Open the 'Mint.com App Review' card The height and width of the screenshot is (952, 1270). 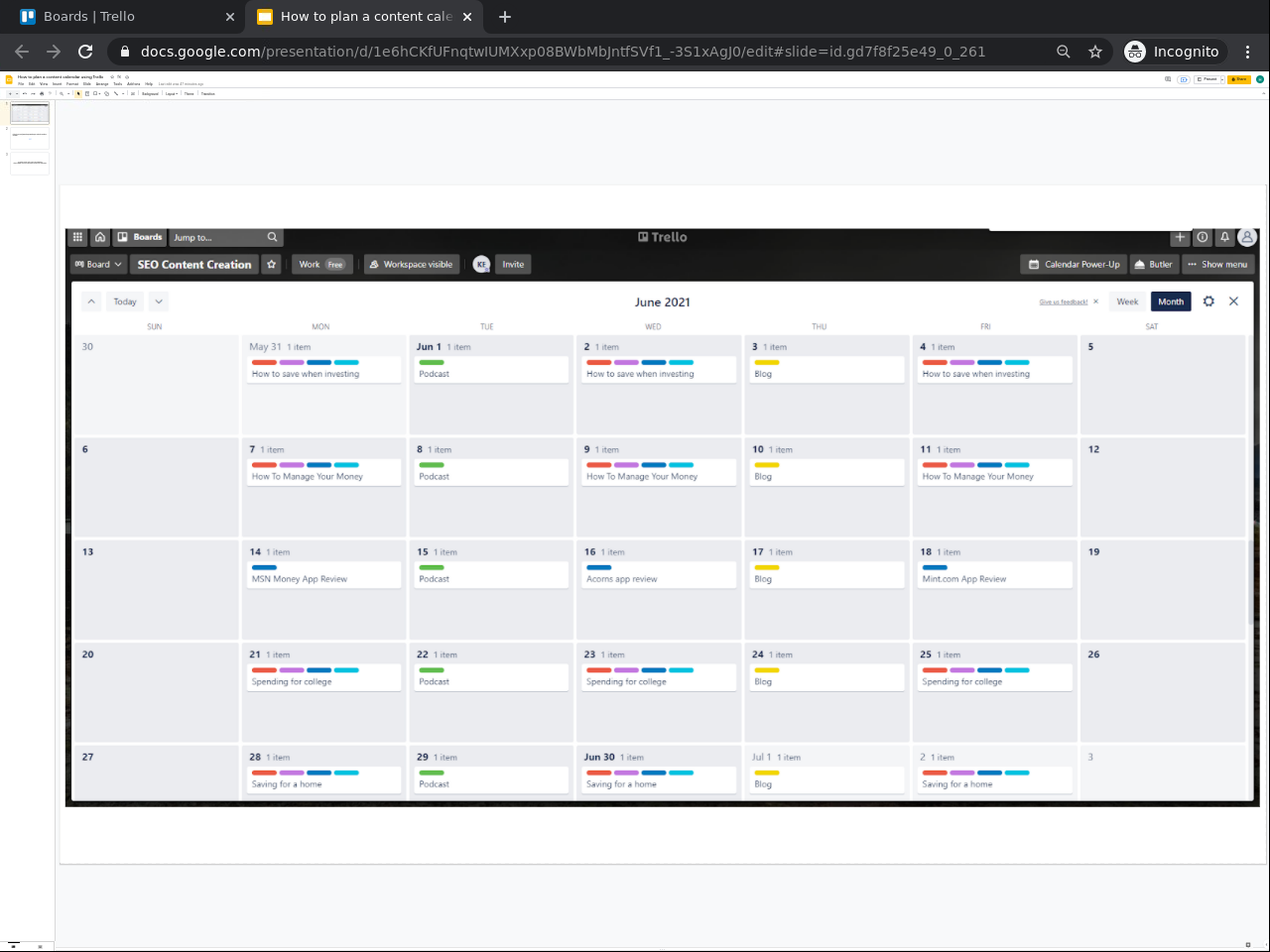coord(996,574)
